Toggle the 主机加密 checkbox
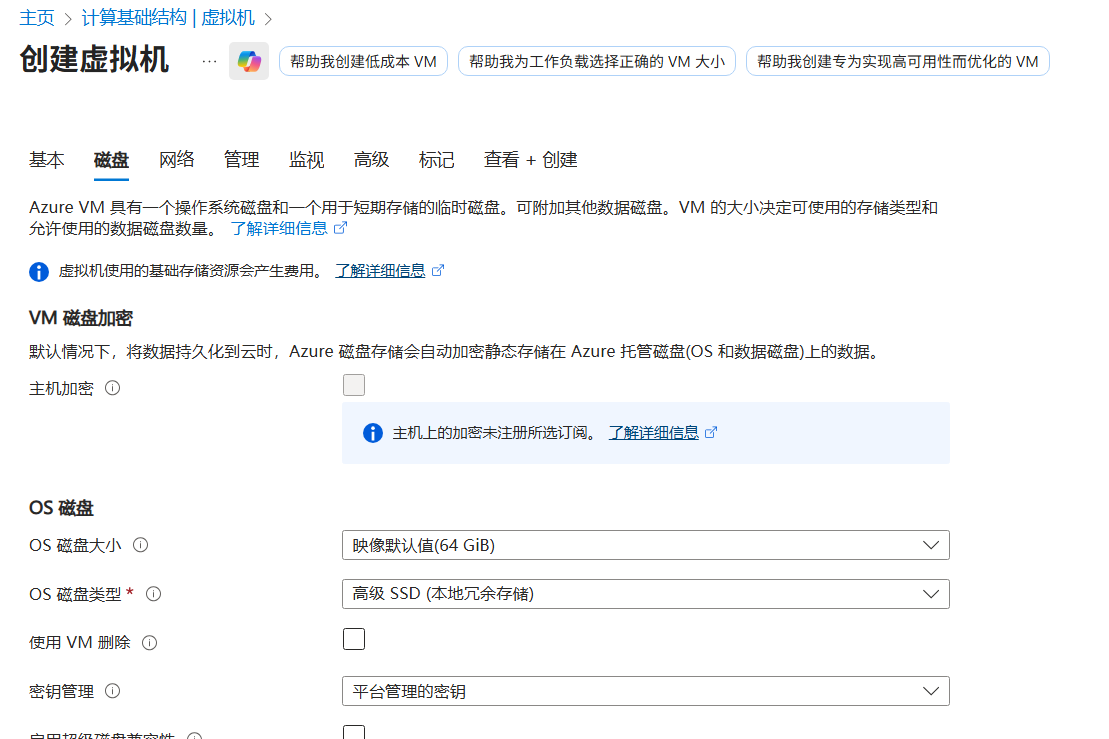1109x739 pixels. 354,386
